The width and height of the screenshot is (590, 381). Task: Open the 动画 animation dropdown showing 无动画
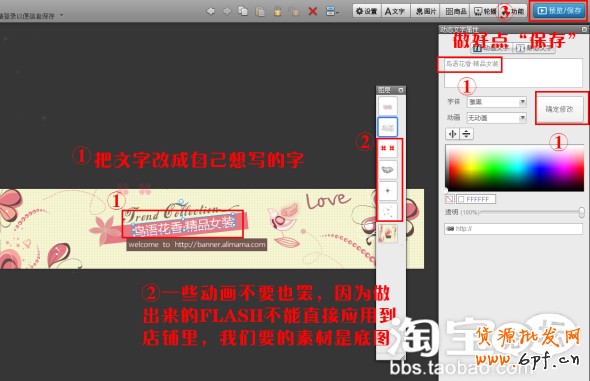[x=496, y=118]
